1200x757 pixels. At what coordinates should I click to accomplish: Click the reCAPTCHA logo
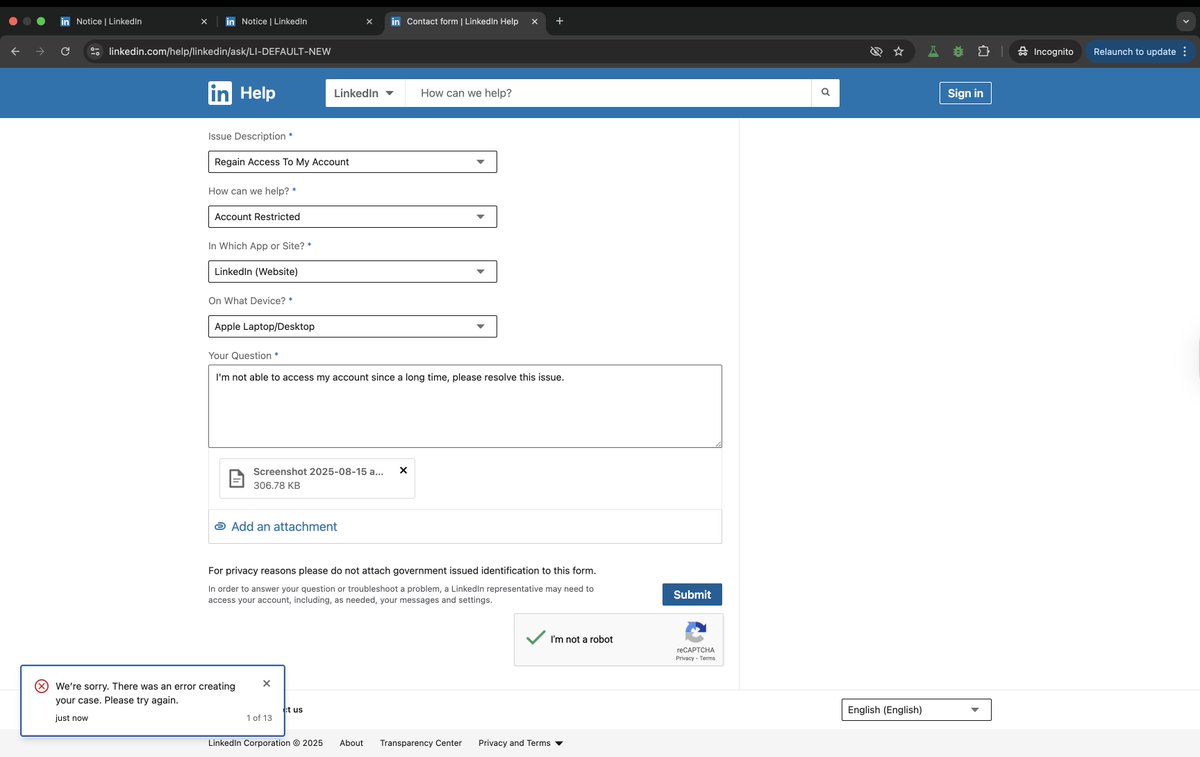tap(695, 632)
